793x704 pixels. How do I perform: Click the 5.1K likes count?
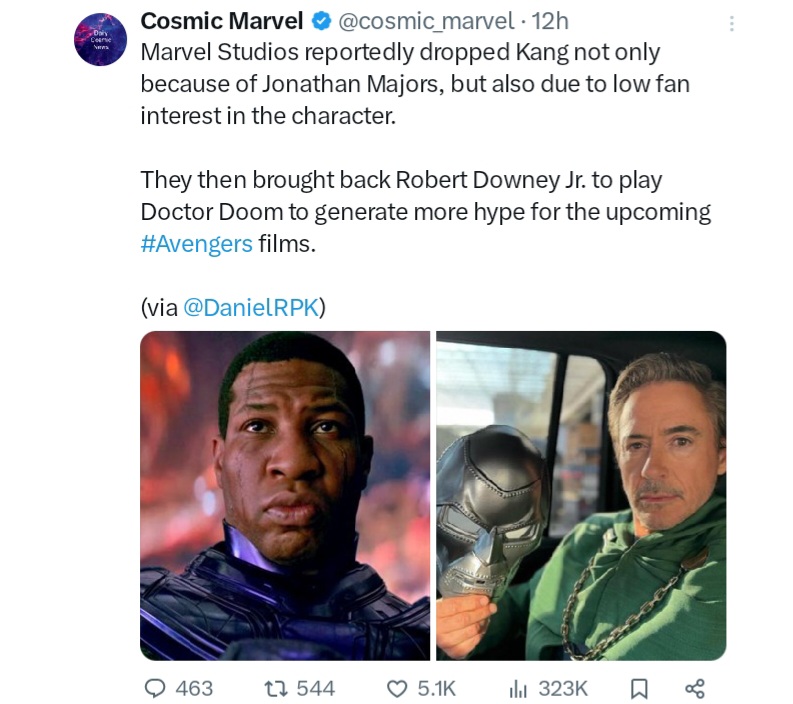point(437,688)
